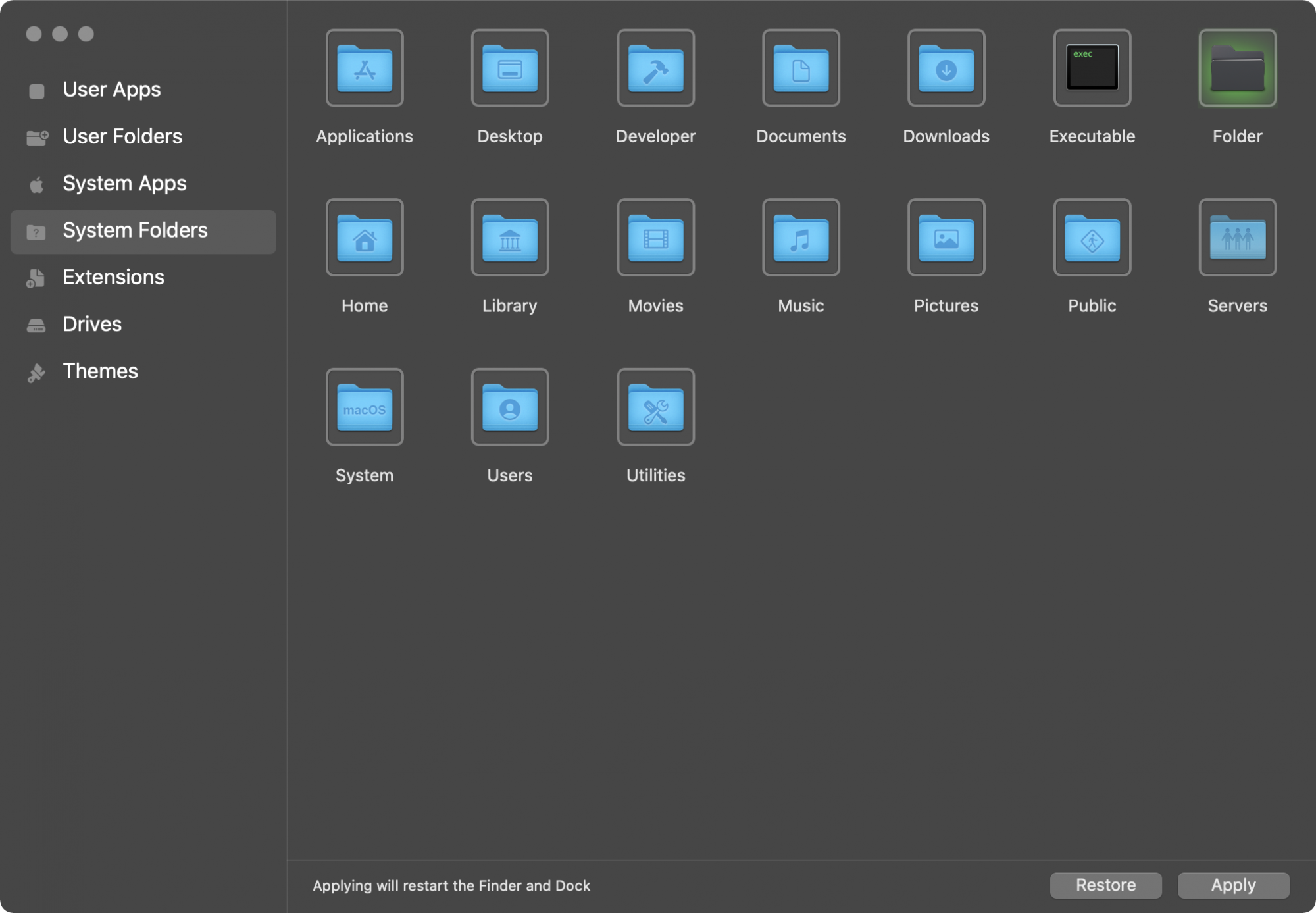Select the Users folder icon

pyautogui.click(x=510, y=407)
